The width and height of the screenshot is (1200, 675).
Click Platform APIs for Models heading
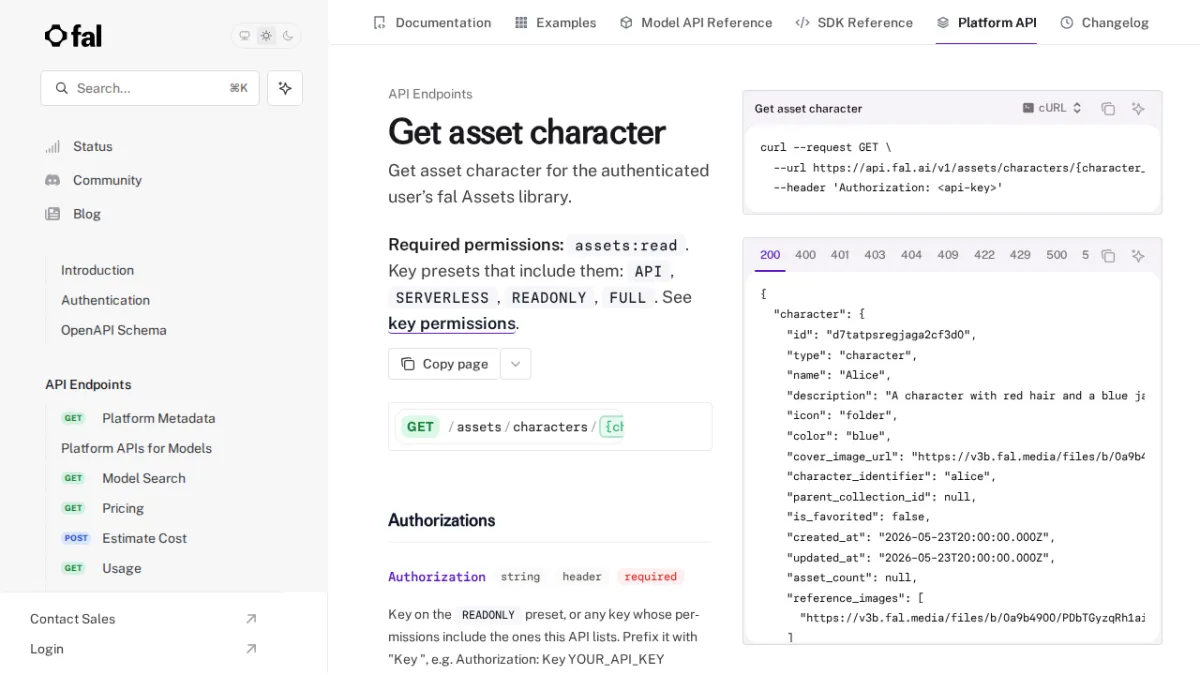[x=136, y=448]
